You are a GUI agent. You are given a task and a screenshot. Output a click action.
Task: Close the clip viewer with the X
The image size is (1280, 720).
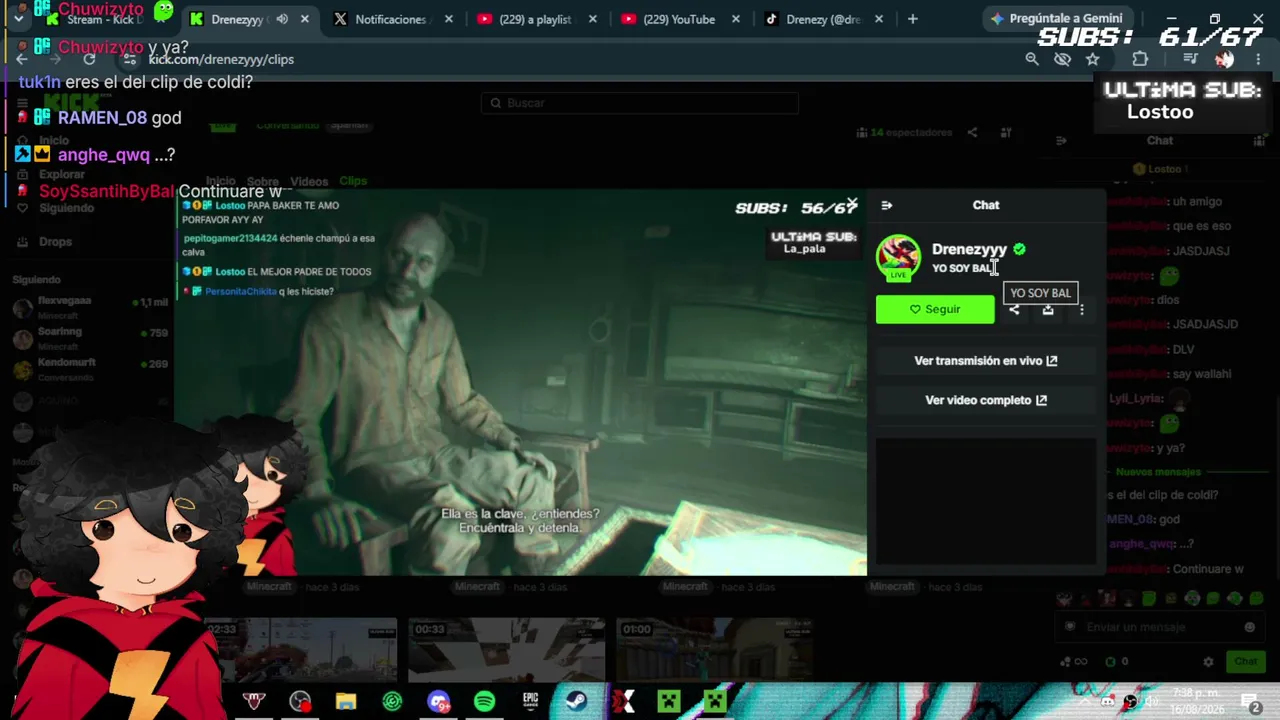[x=852, y=204]
